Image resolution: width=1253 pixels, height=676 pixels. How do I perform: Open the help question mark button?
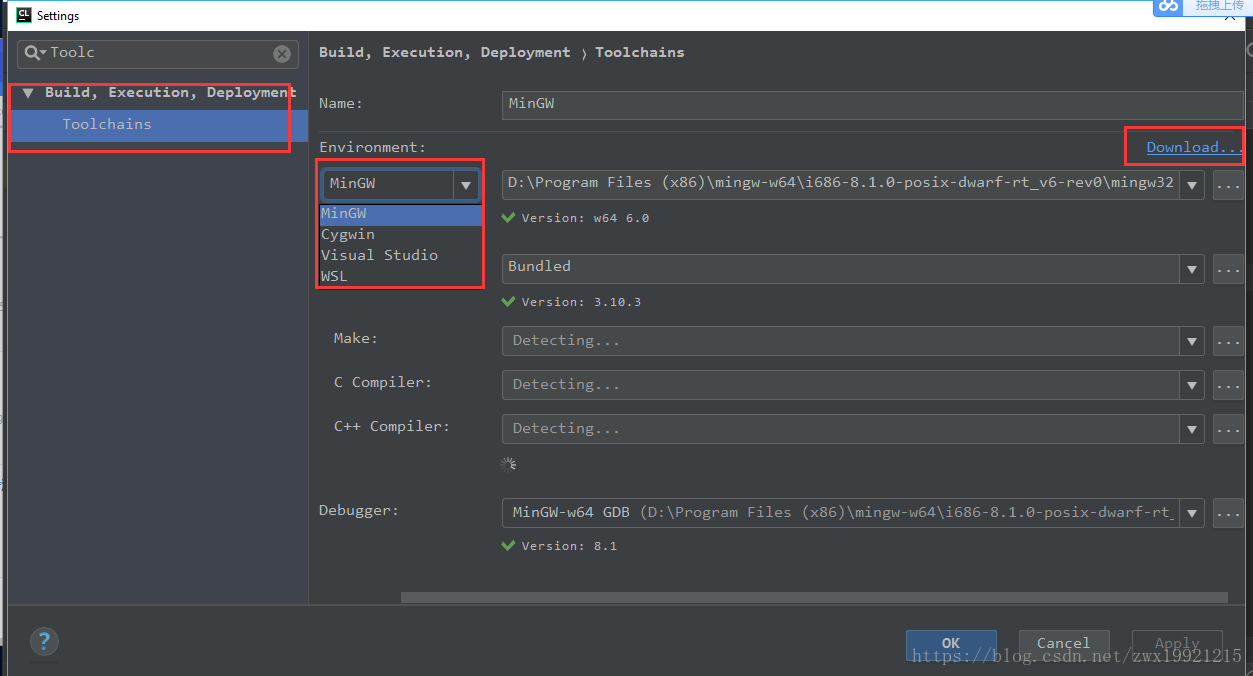pyautogui.click(x=44, y=641)
